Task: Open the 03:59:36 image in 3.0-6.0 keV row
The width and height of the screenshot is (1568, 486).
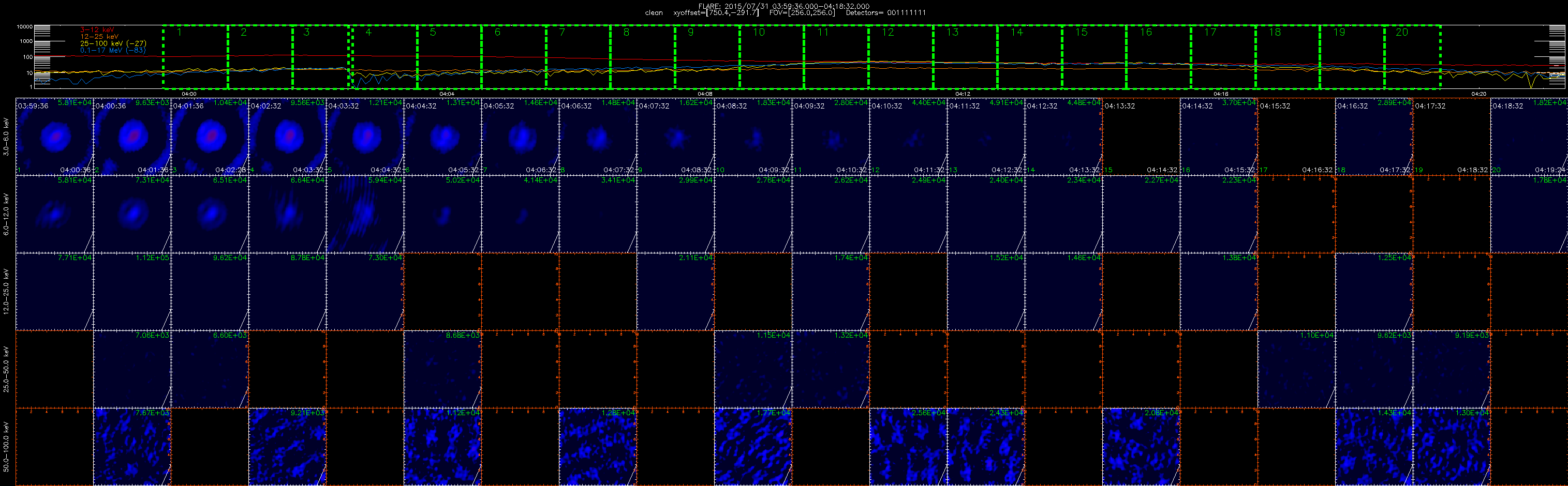Action: [x=55, y=136]
